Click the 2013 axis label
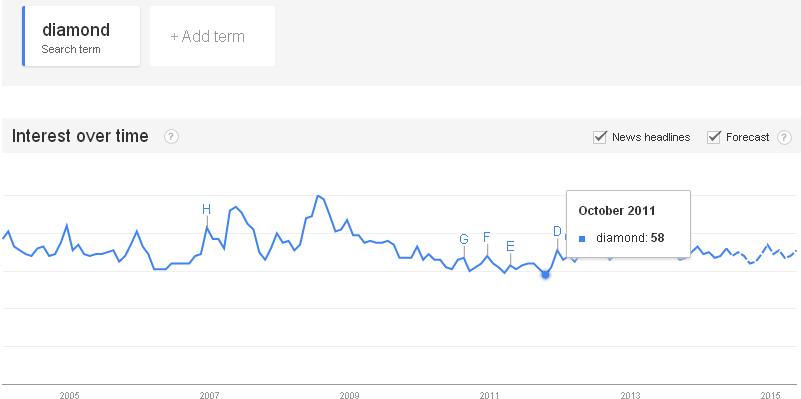Viewport: 801px width, 399px height. 630,395
